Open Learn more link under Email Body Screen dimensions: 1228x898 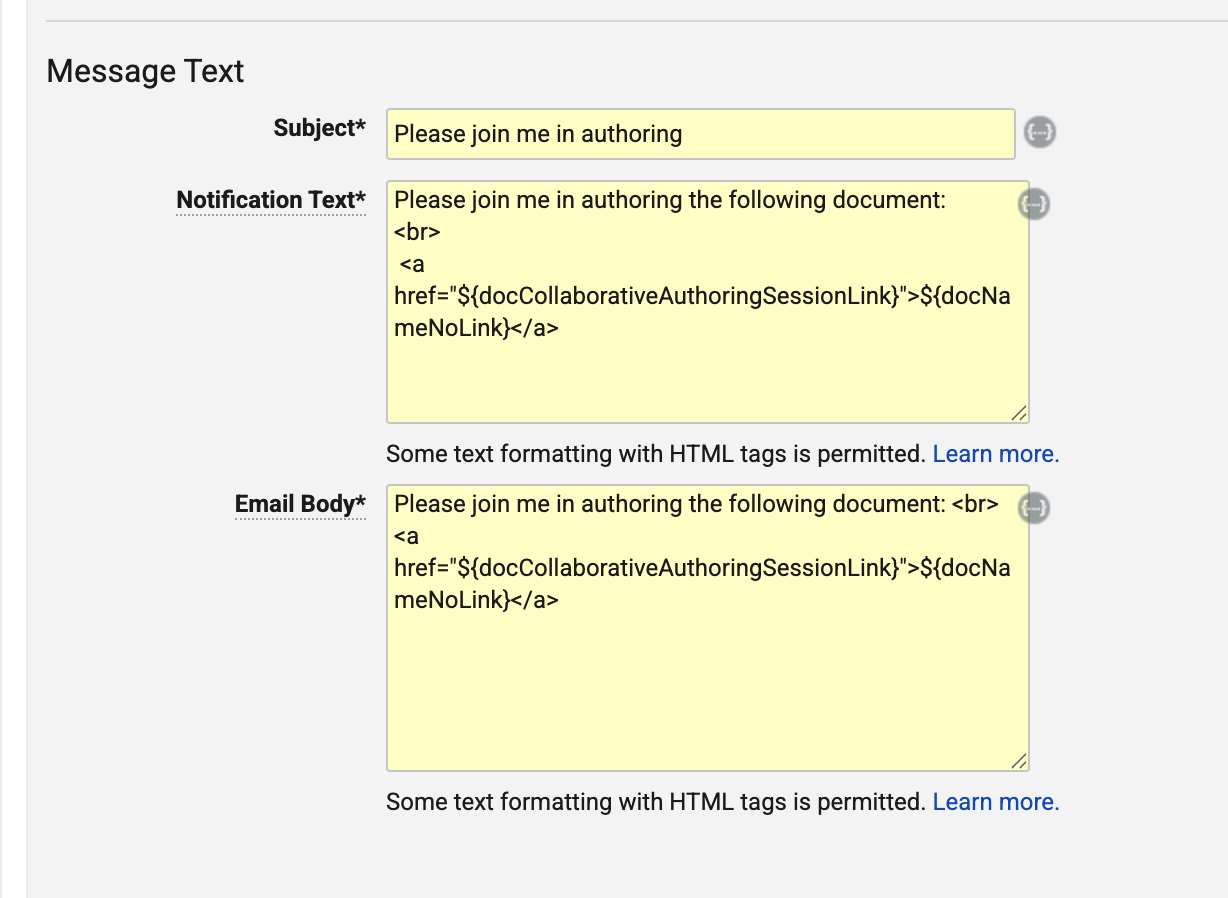995,802
